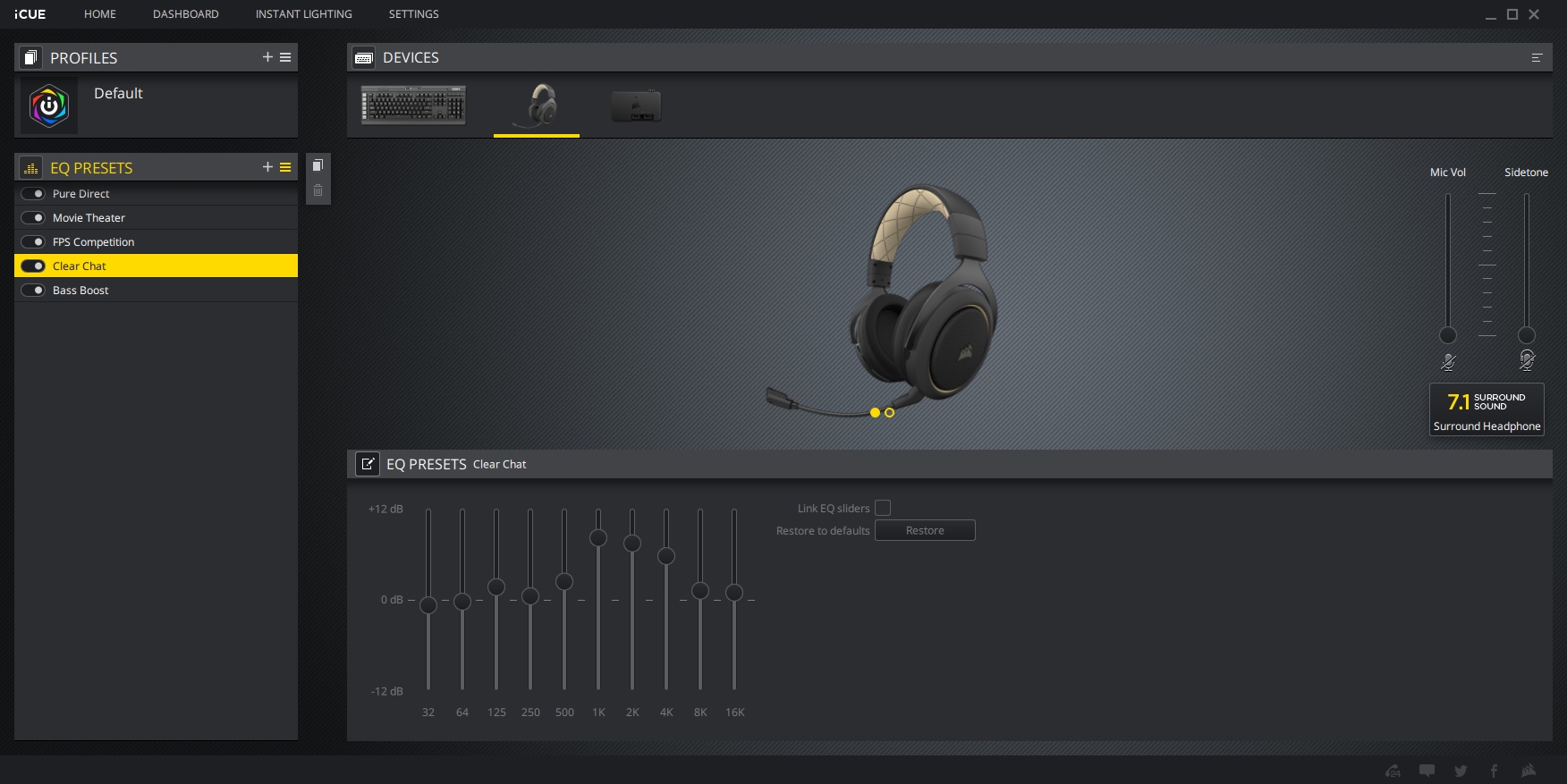
Task: Click the EQ Presets panel icon
Action: coord(30,167)
